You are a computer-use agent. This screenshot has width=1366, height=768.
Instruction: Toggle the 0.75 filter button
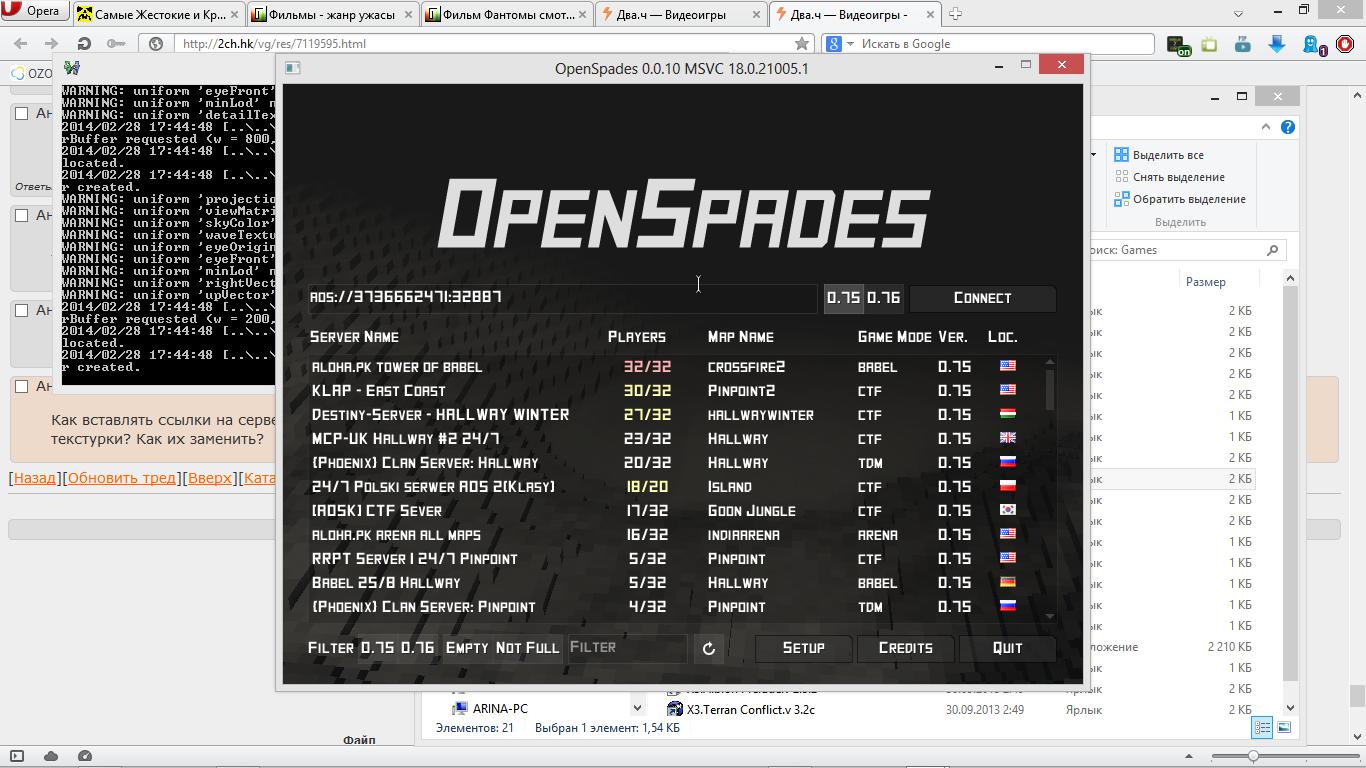(x=377, y=648)
